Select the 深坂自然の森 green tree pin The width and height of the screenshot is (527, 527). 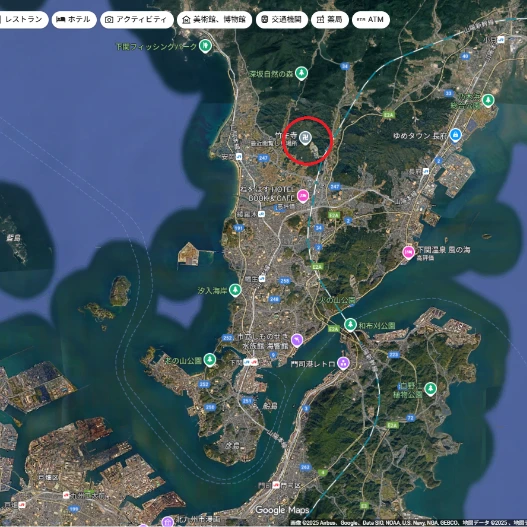click(x=301, y=73)
